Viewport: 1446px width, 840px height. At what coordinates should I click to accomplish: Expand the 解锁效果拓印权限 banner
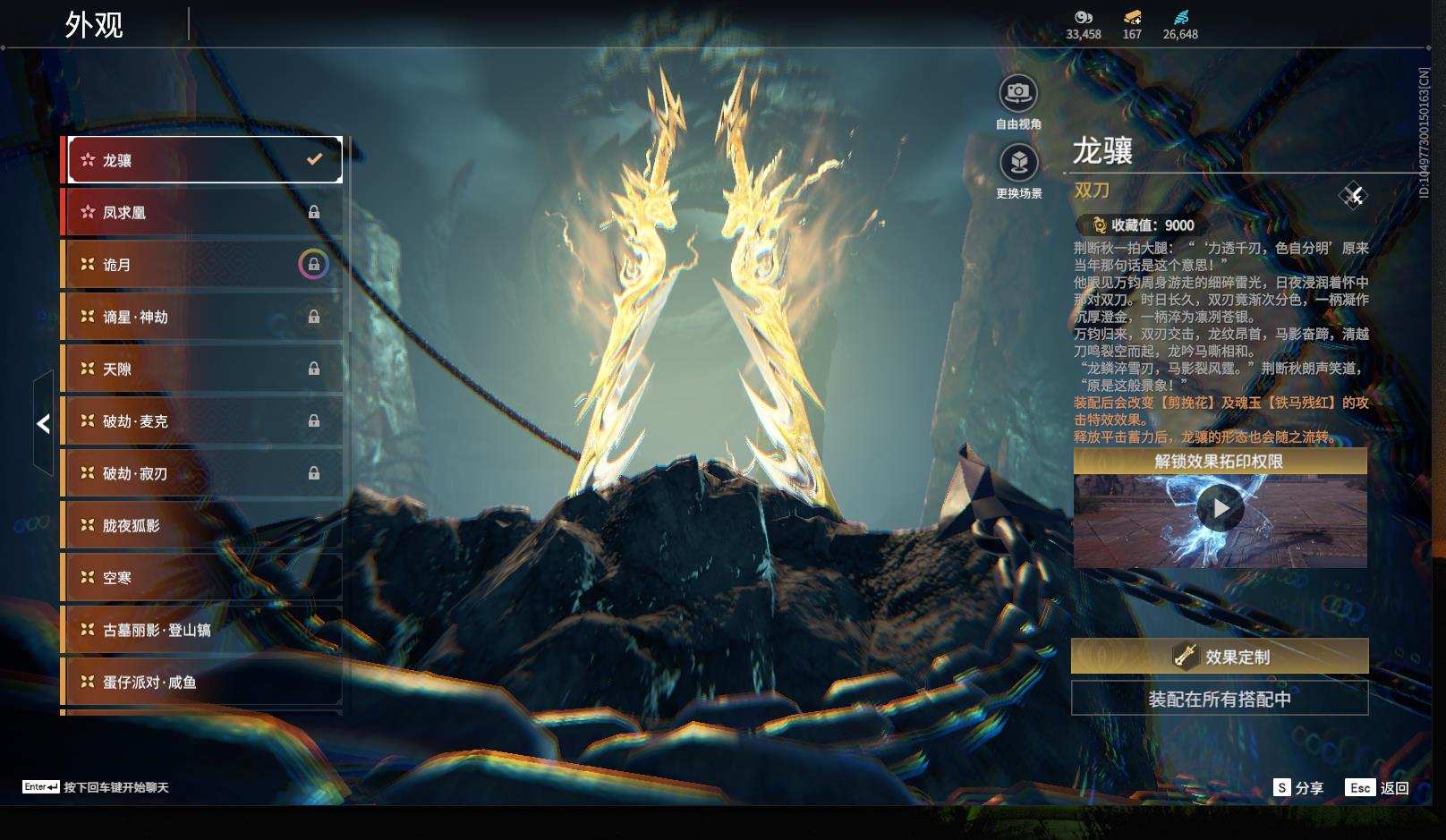(x=1219, y=461)
